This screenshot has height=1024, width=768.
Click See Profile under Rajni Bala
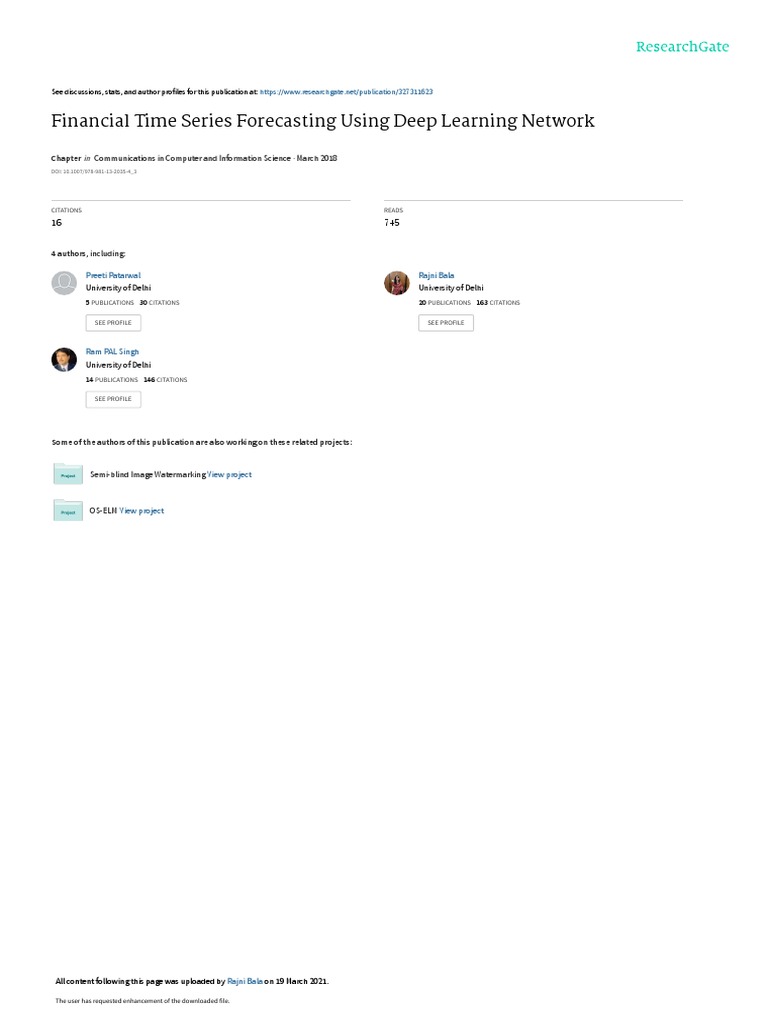[x=446, y=323]
